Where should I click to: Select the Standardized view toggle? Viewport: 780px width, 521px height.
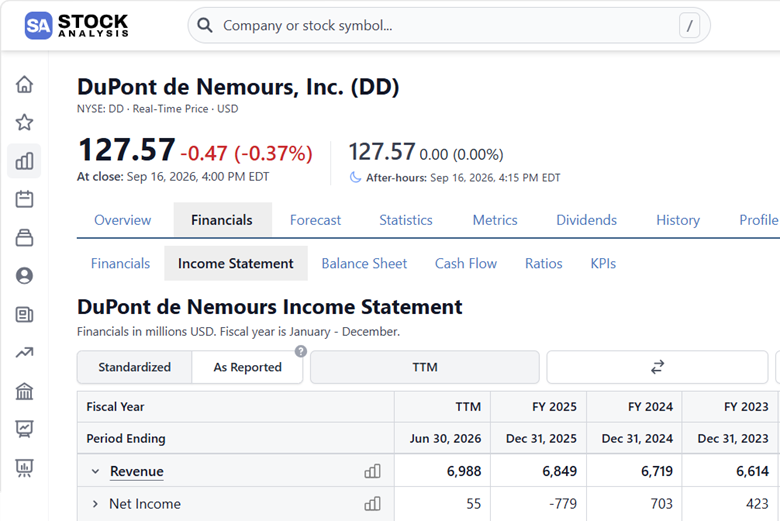pos(134,367)
